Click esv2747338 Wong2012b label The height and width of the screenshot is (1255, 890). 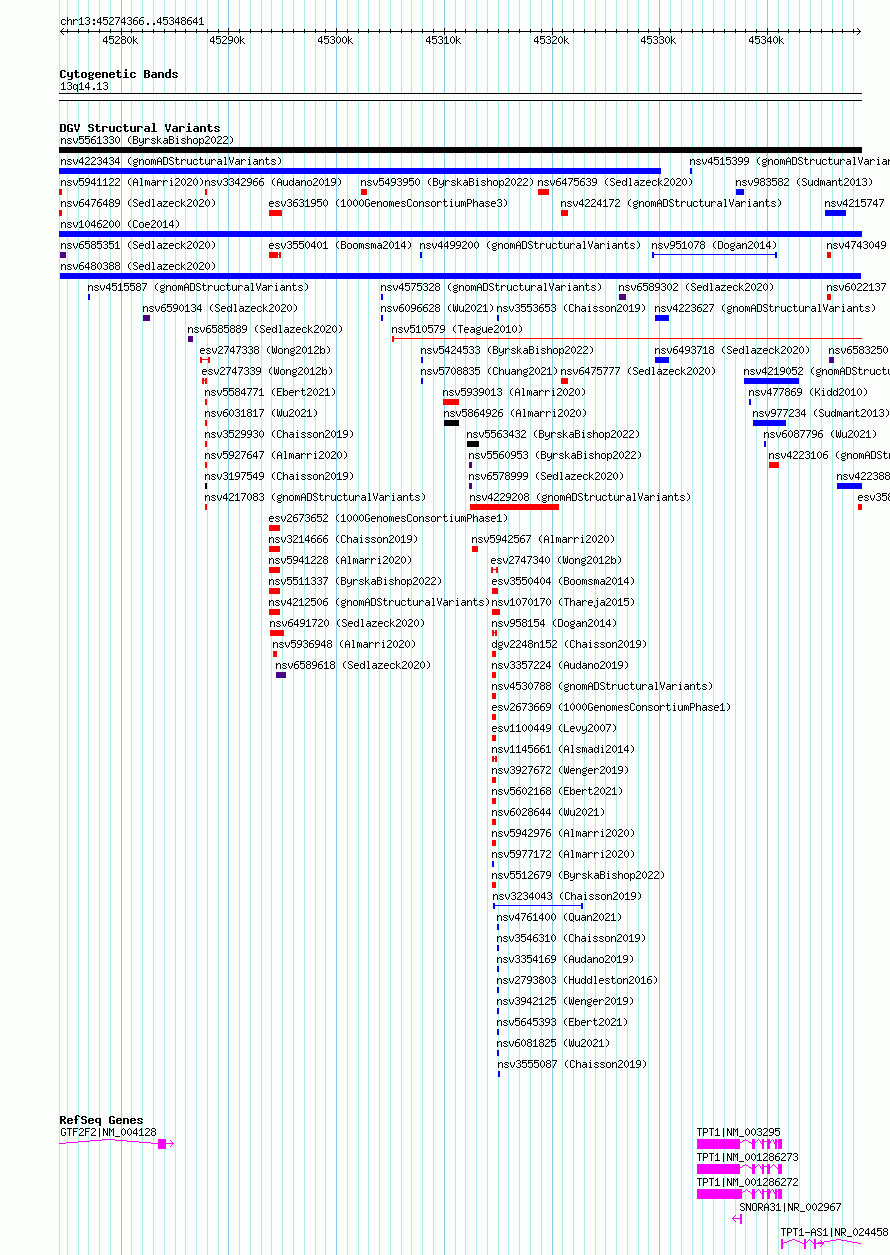(x=265, y=350)
